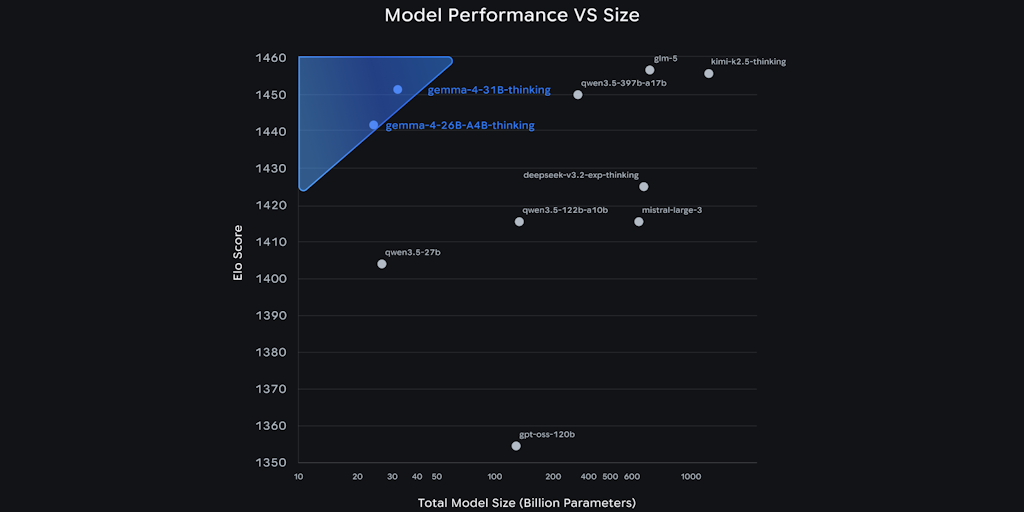Click the kimi-k2.5-thinking text label
Screen dimensions: 1024x512
(748, 62)
